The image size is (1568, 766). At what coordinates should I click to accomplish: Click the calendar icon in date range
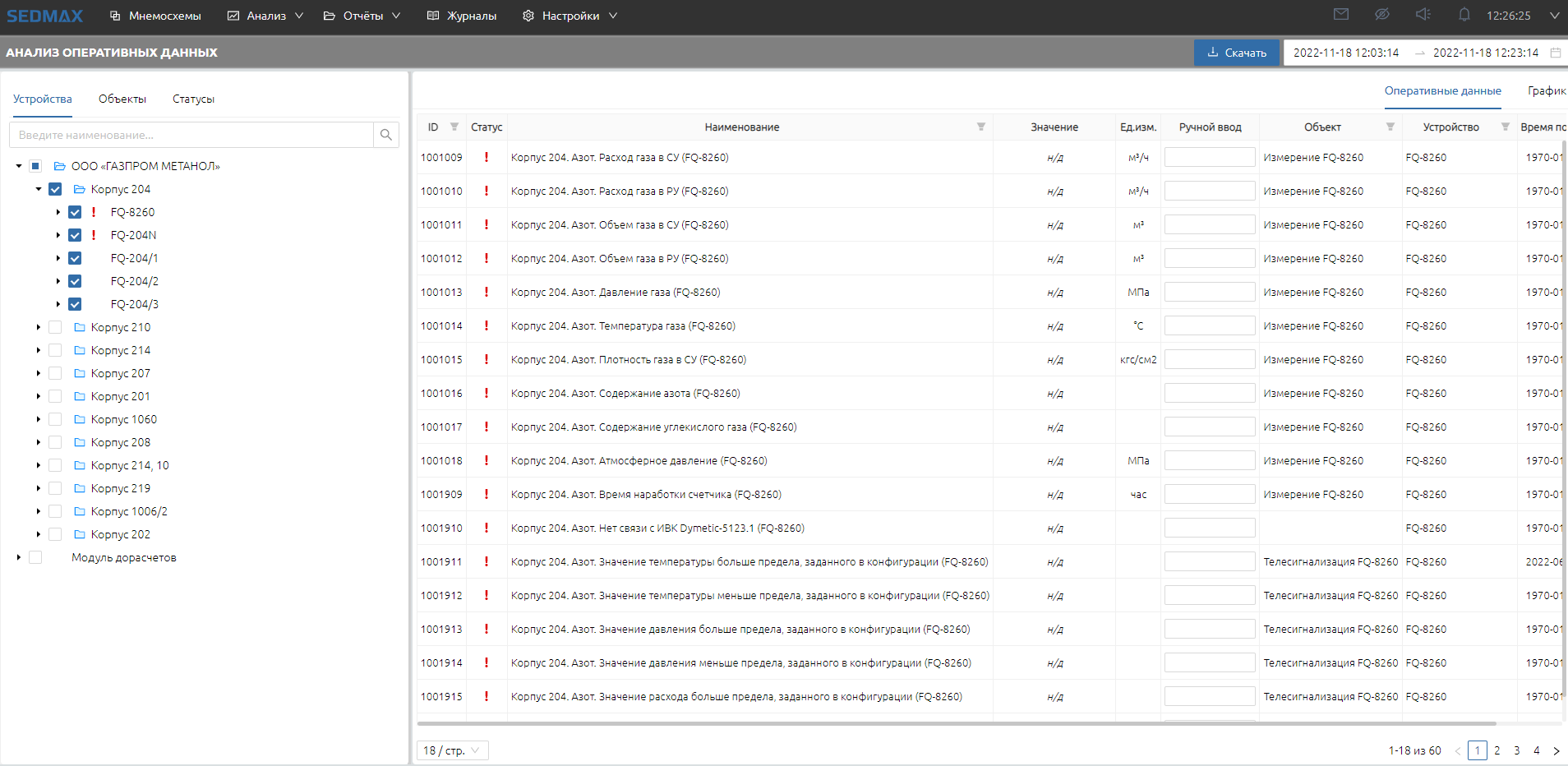coord(1556,53)
